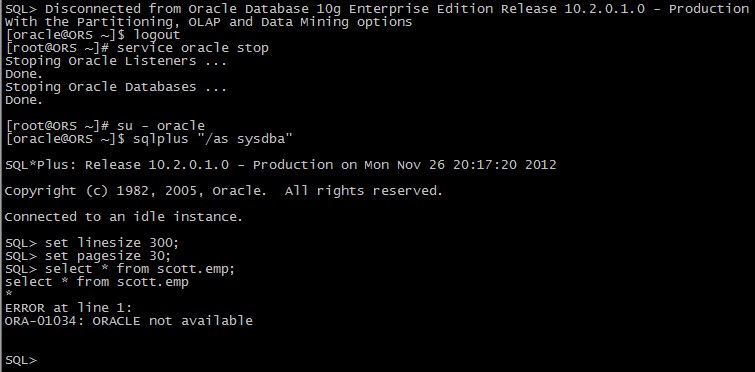Click the ORA-01034 error message line
755x372 pixels.
click(x=129, y=321)
